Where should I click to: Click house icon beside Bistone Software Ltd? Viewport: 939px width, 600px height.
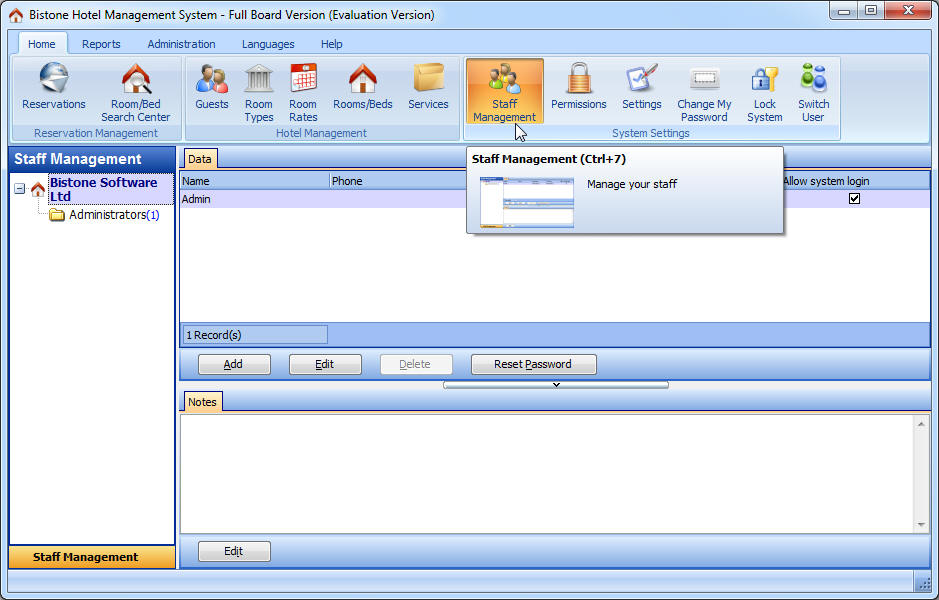tap(38, 189)
